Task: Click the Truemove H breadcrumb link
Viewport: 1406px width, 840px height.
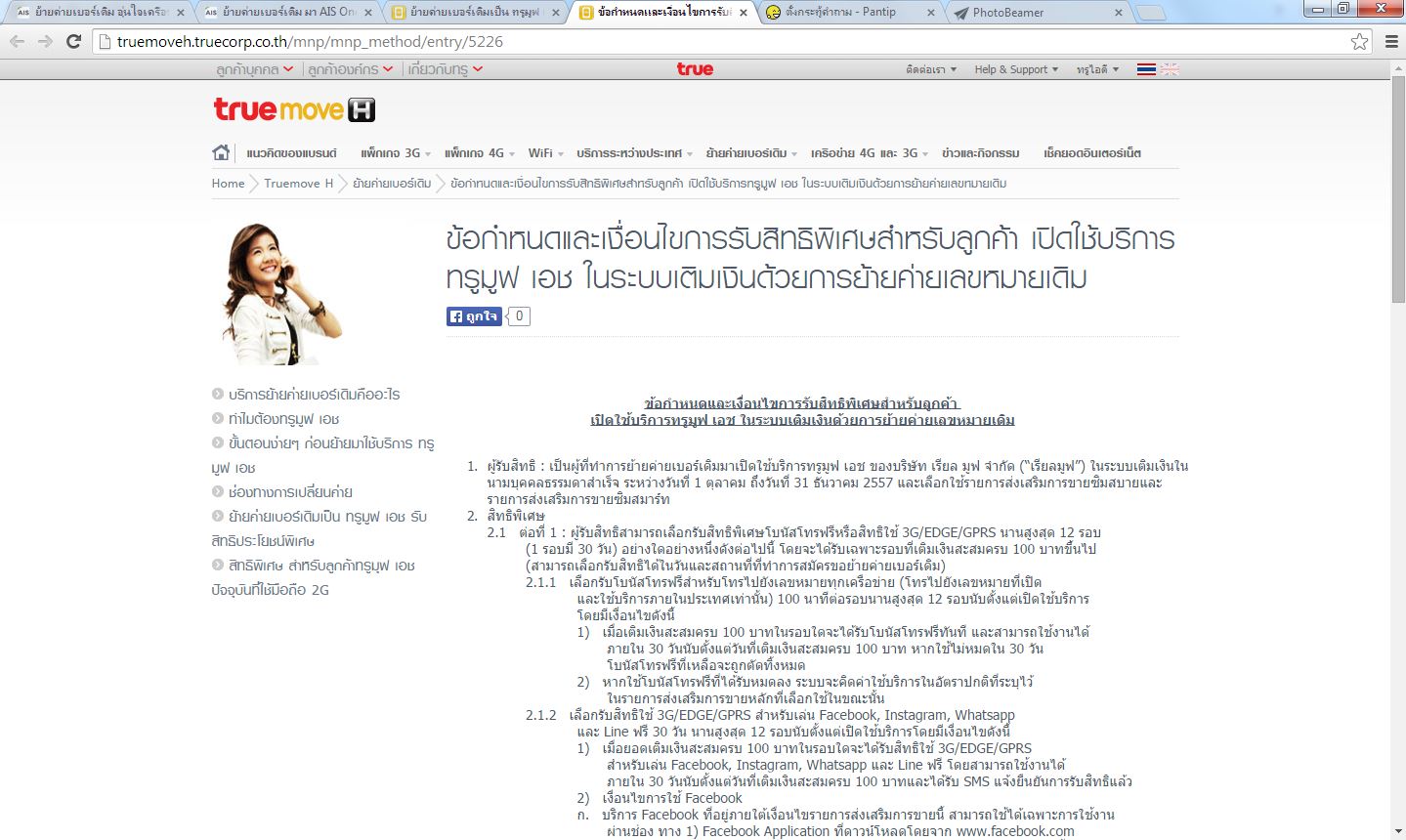Action: (x=299, y=184)
